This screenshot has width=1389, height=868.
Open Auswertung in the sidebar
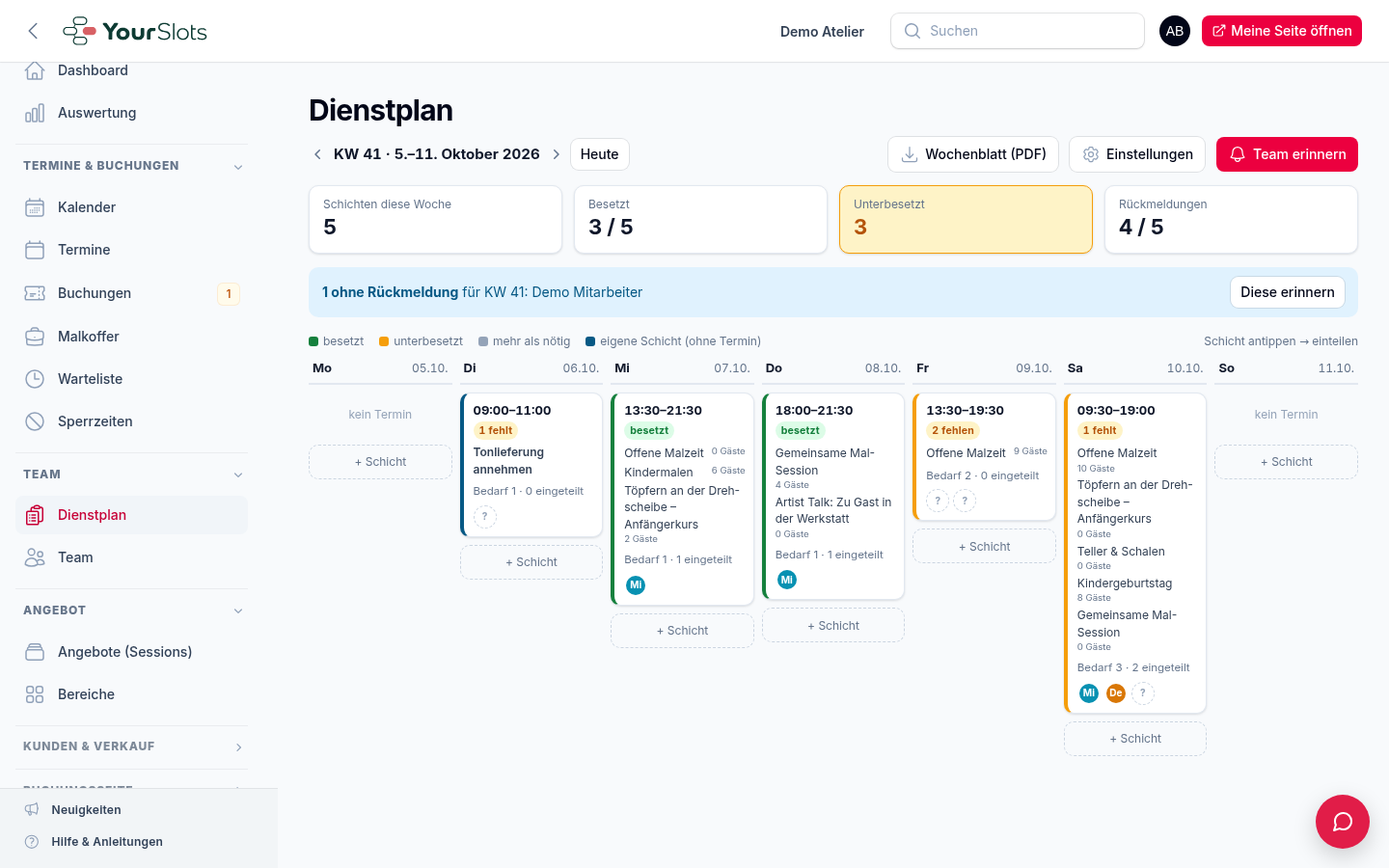pyautogui.click(x=131, y=113)
